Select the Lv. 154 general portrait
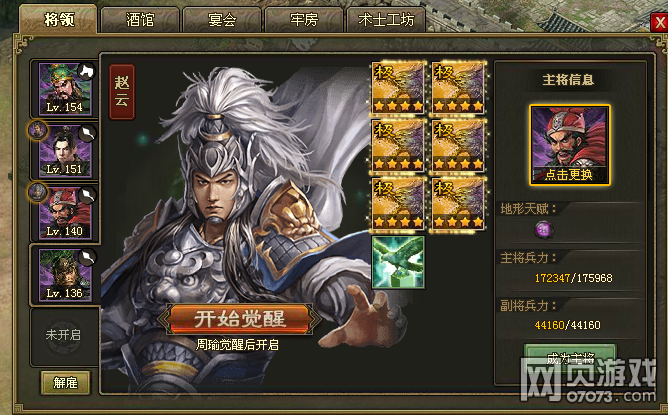Image resolution: width=668 pixels, height=415 pixels. pos(65,89)
